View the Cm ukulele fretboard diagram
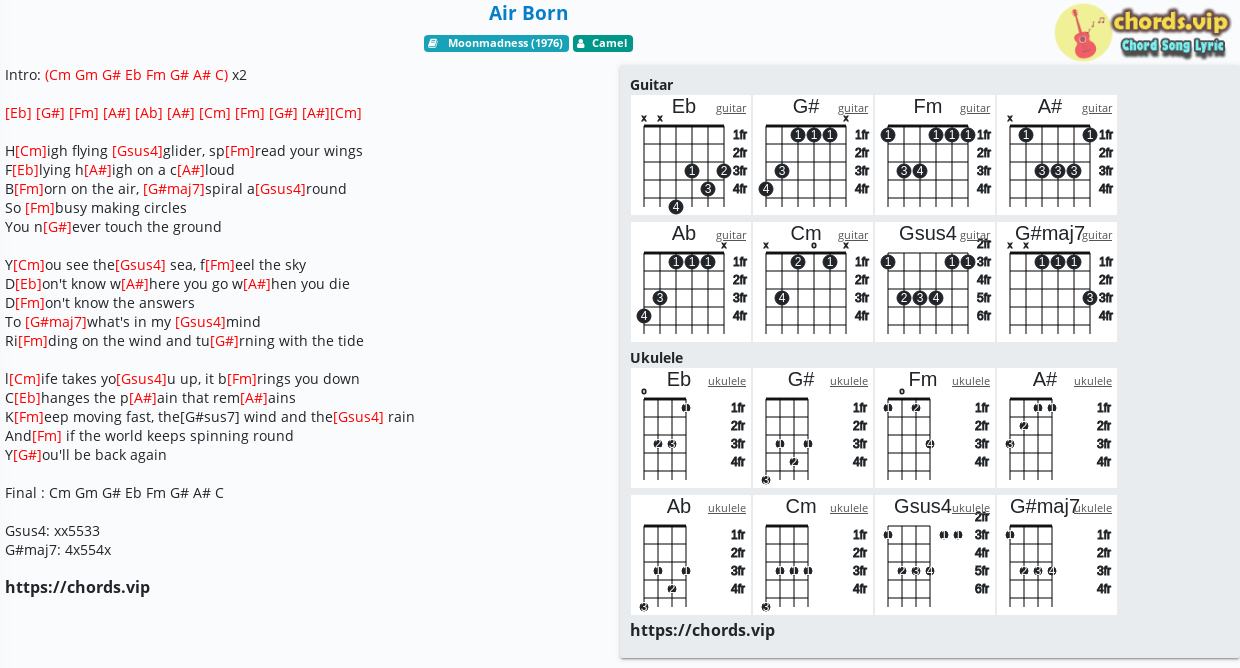The image size is (1240, 668). coord(813,555)
